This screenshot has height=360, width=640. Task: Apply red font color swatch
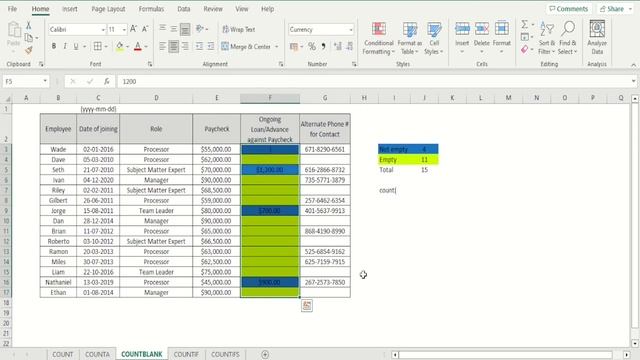[x=138, y=47]
